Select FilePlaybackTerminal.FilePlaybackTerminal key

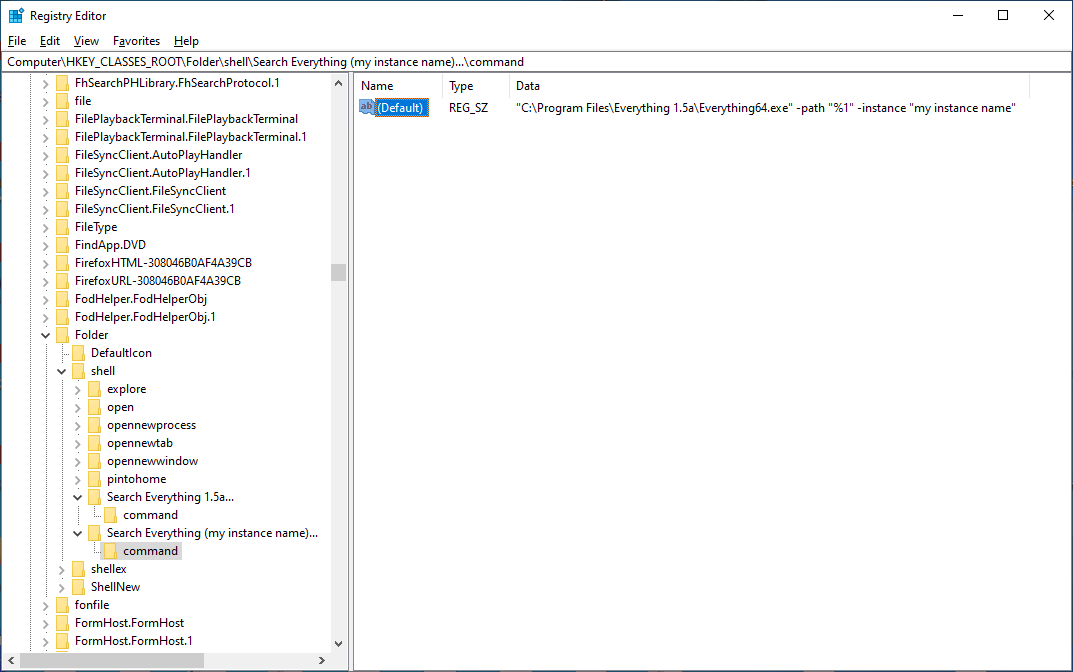click(x=186, y=118)
